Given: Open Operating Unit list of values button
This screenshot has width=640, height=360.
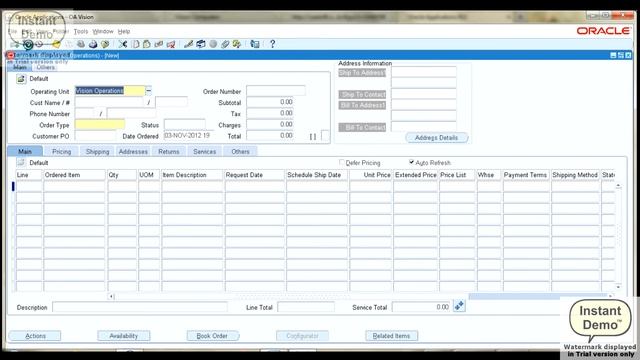Looking at the screenshot, I should (149, 91).
